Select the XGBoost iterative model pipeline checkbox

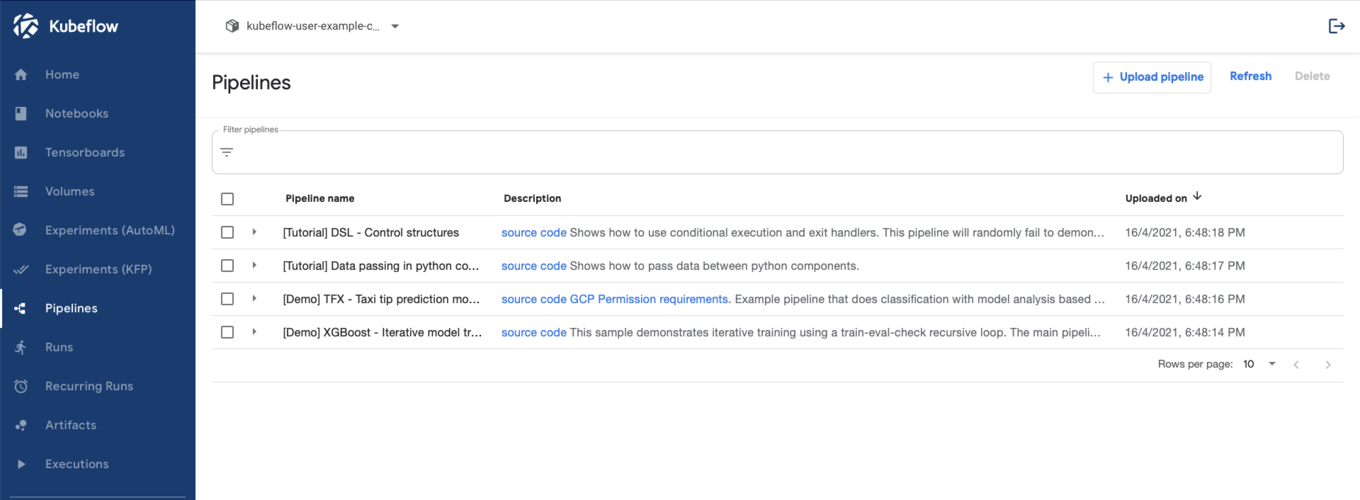[x=227, y=332]
